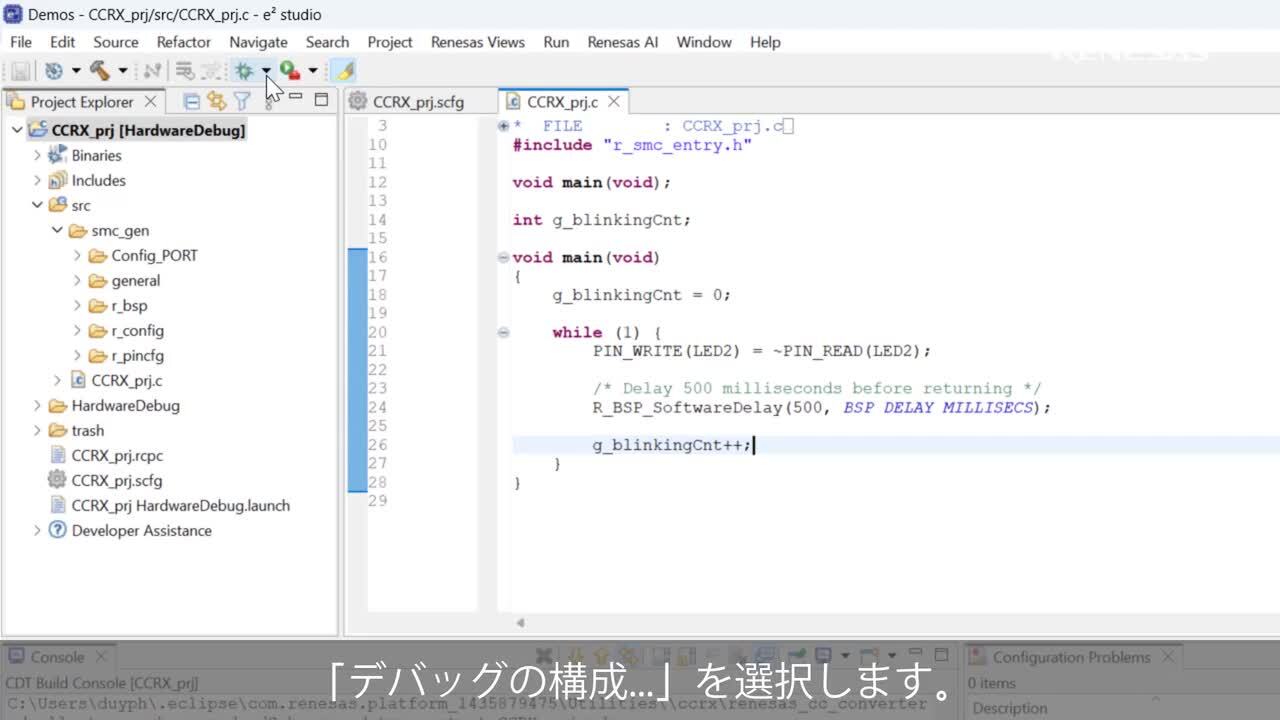Screen dimensions: 1280x720
Task: Expand the r_bsp folder
Action: click(x=77, y=305)
